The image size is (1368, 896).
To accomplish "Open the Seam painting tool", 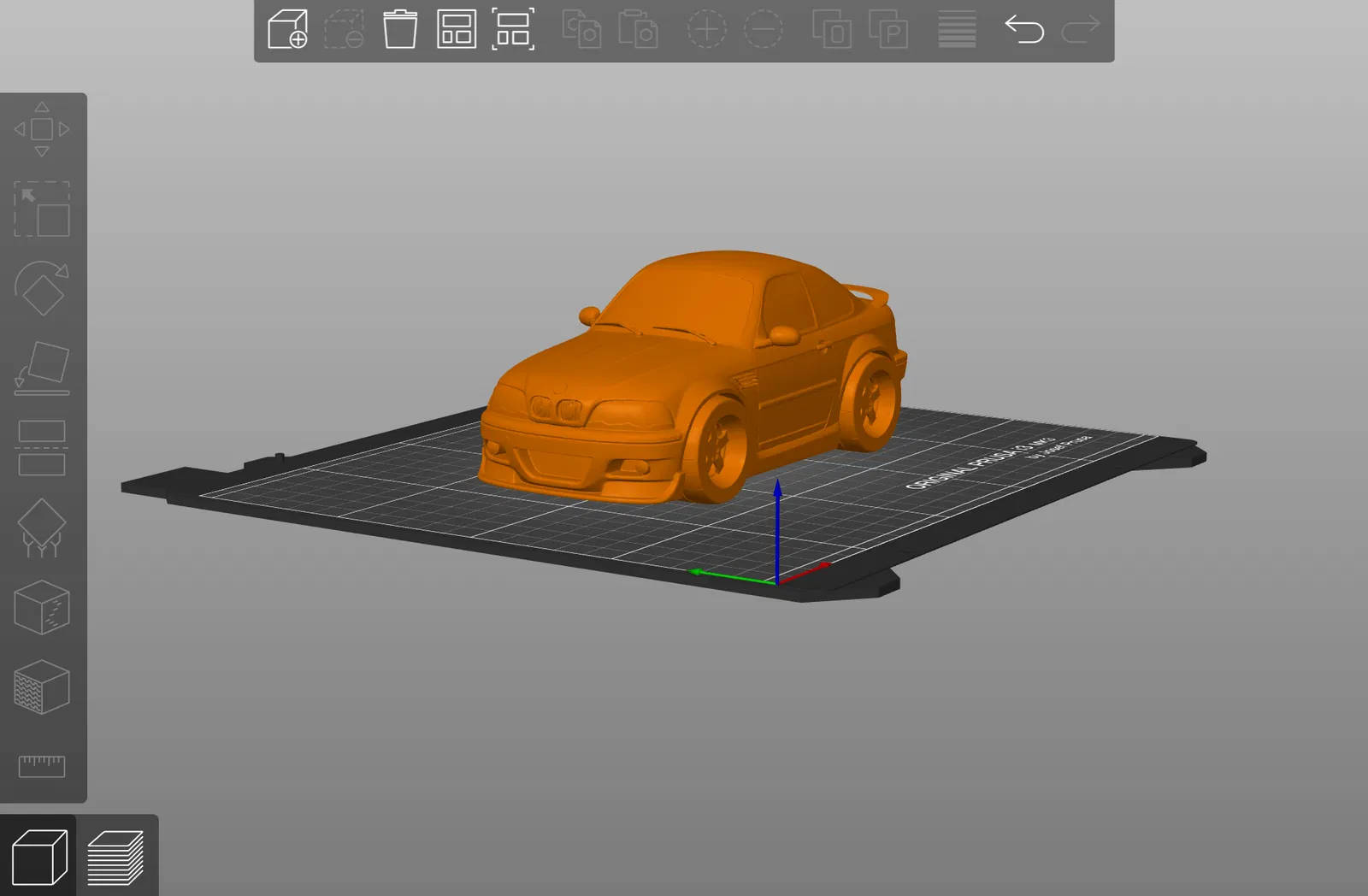I will pos(42,607).
